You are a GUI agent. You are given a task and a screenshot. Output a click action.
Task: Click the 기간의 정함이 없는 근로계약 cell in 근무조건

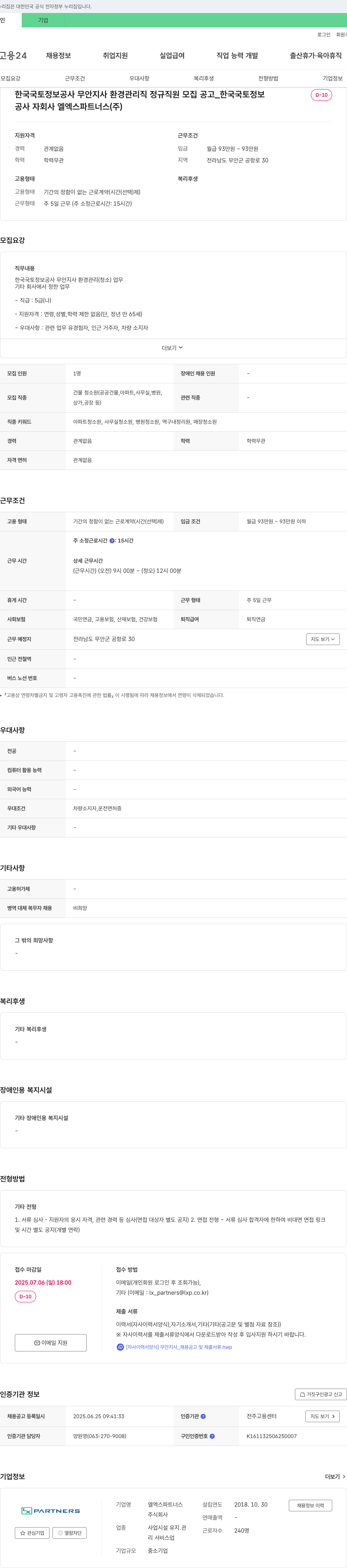[x=118, y=522]
